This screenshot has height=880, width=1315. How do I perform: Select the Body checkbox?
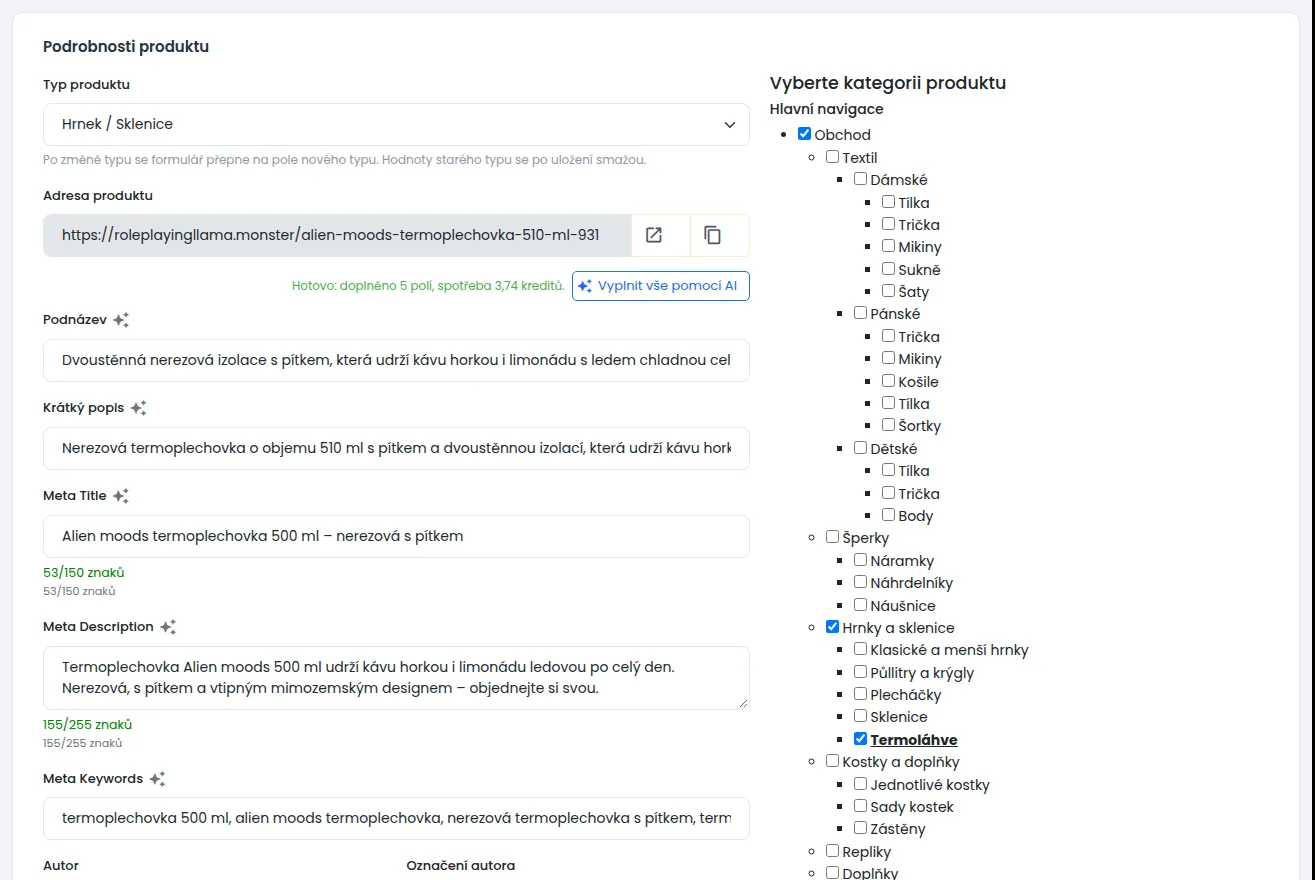tap(888, 515)
